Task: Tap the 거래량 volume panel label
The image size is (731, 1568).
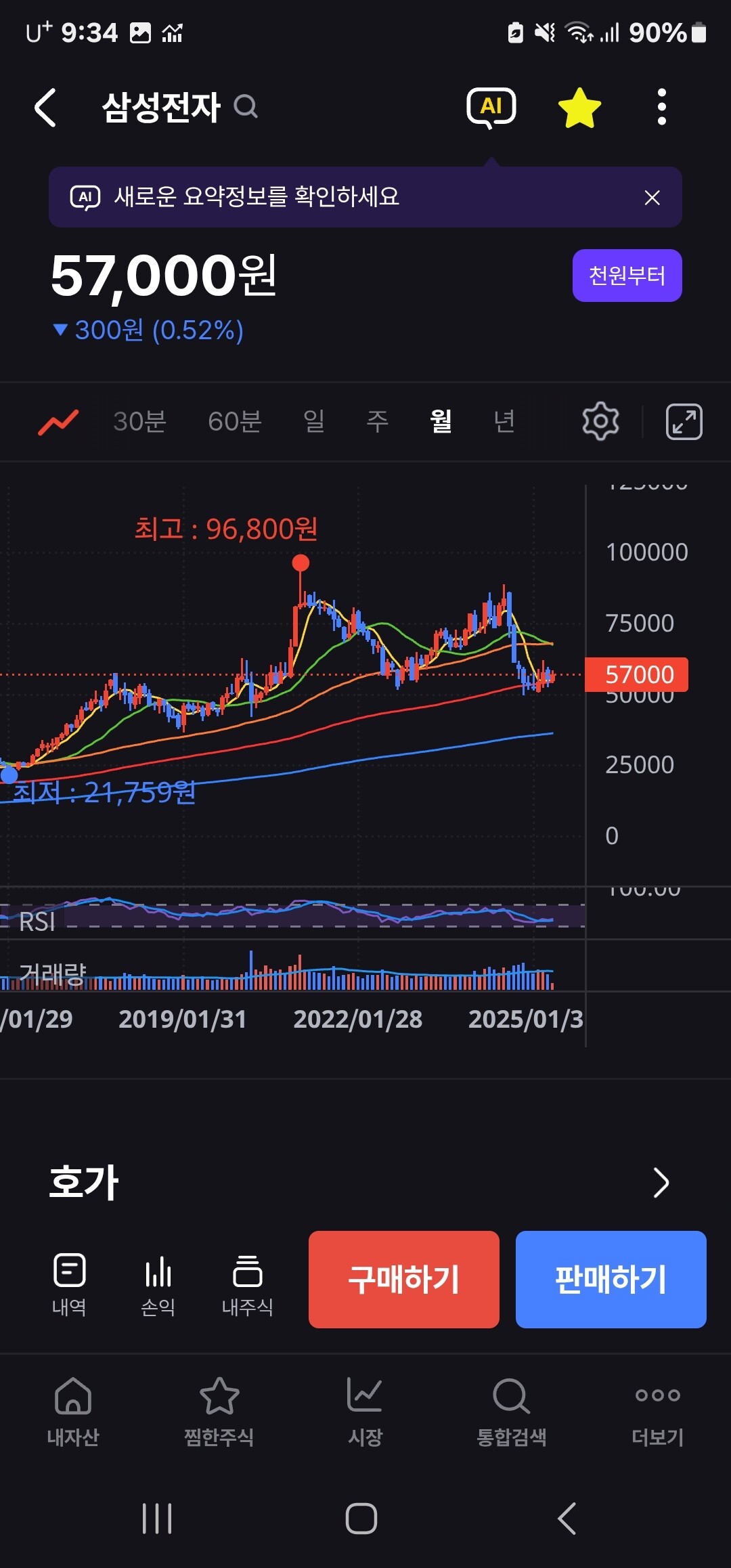Action: (53, 973)
